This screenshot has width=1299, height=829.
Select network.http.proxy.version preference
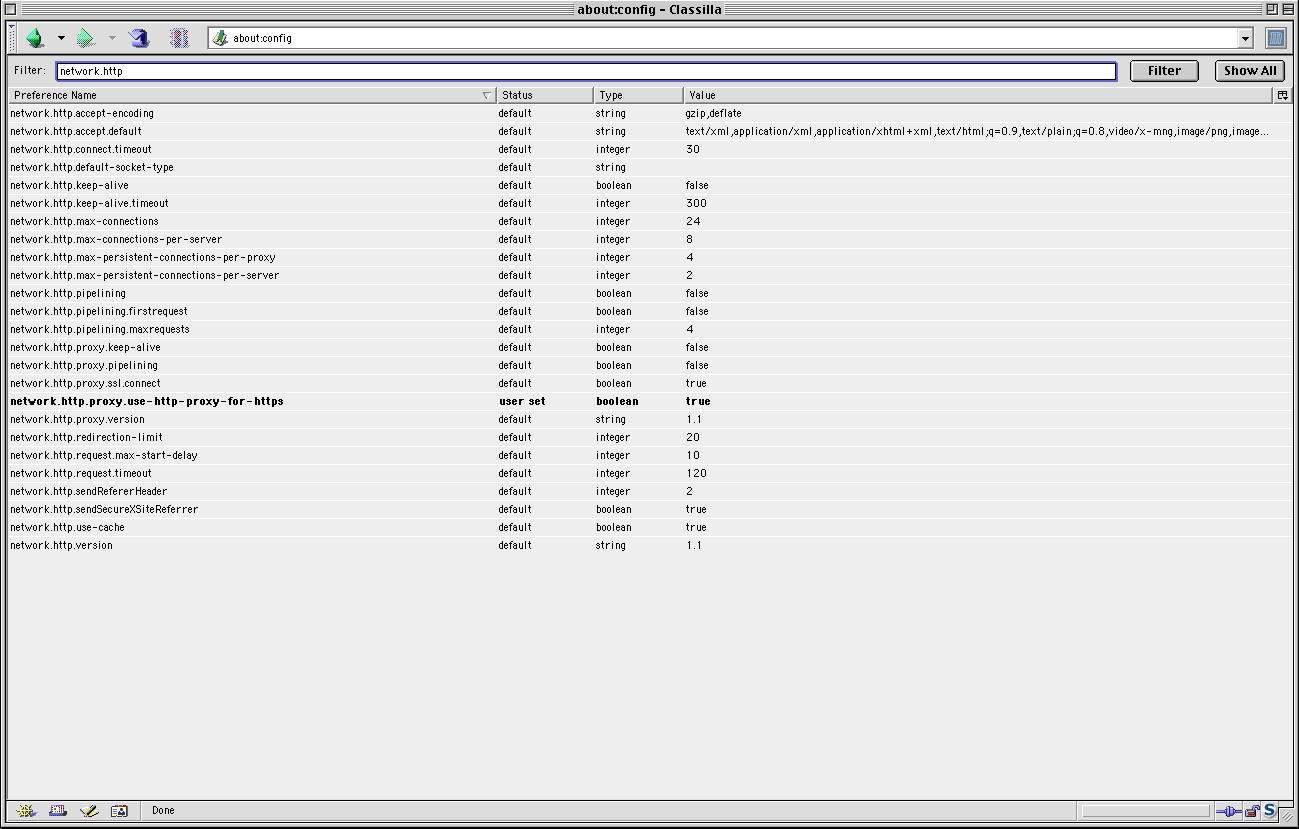tap(650, 419)
